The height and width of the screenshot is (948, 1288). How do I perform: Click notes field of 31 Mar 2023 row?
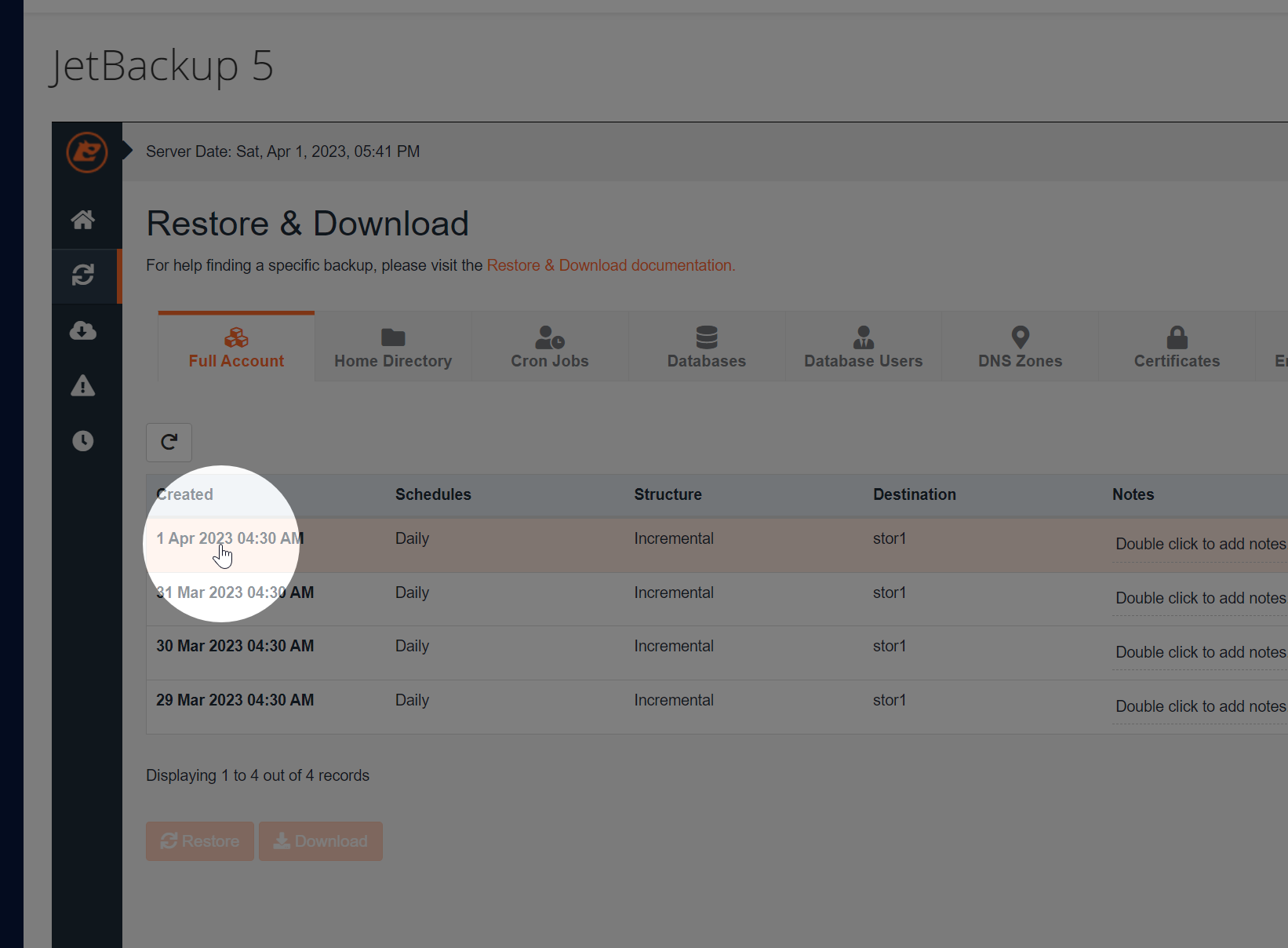[1200, 598]
